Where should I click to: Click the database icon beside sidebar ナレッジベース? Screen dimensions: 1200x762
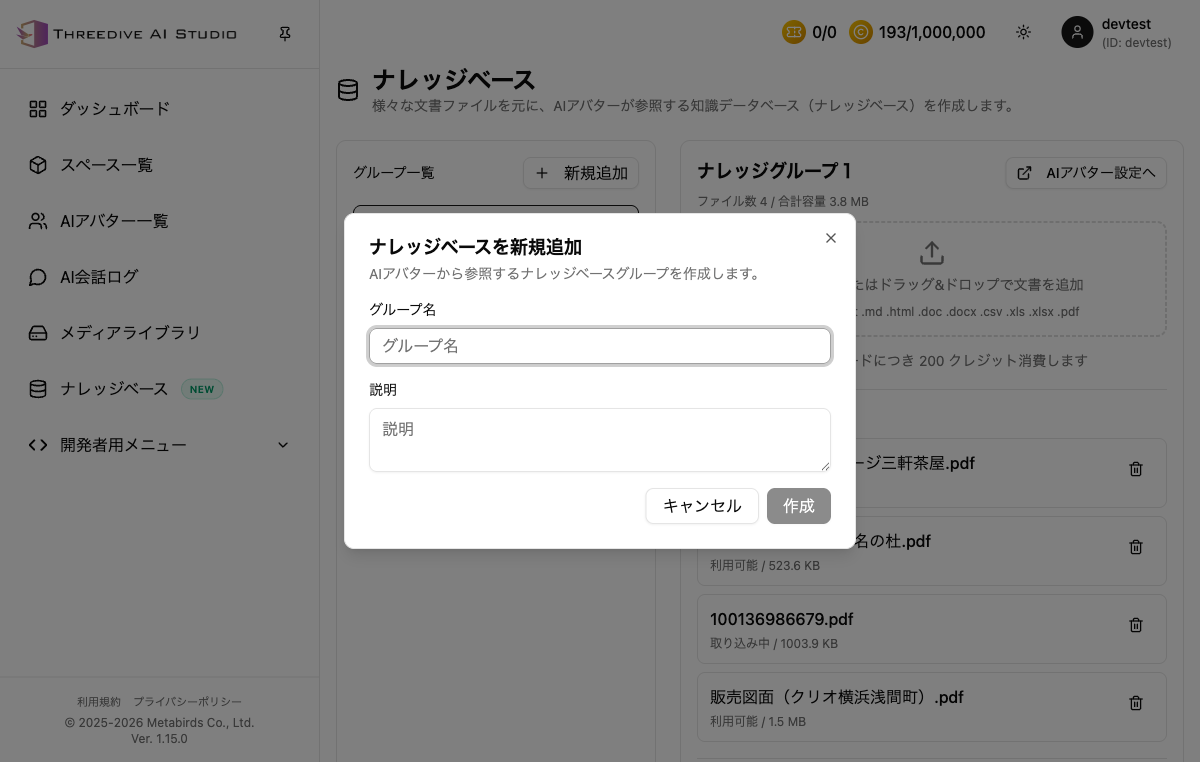[38, 389]
